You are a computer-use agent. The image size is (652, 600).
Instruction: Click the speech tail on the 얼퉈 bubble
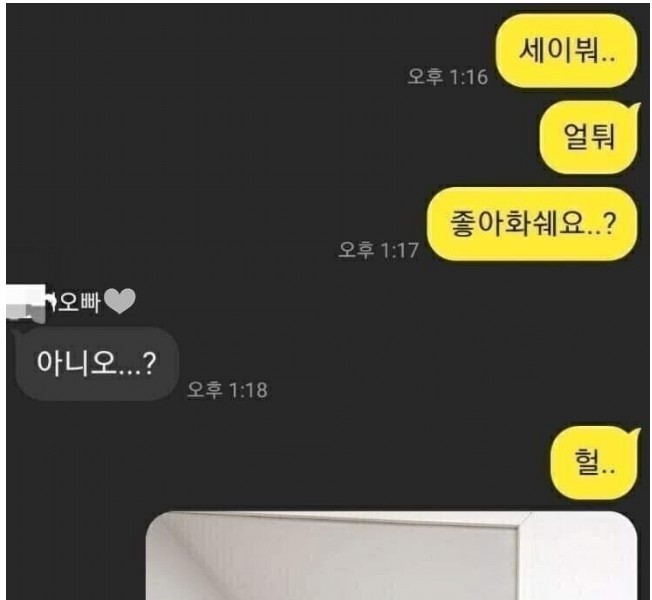point(634,109)
